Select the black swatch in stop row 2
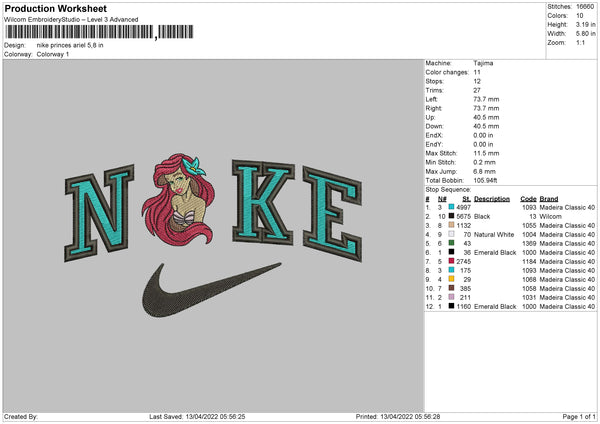Image resolution: width=600 pixels, height=424 pixels. coord(452,216)
